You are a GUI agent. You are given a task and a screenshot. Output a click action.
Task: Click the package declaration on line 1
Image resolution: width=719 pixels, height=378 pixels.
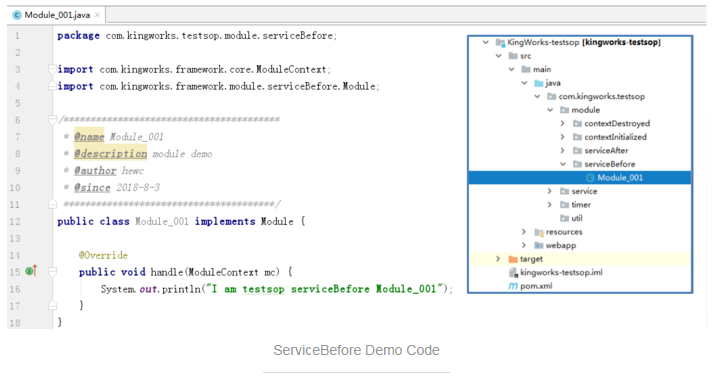(x=197, y=35)
